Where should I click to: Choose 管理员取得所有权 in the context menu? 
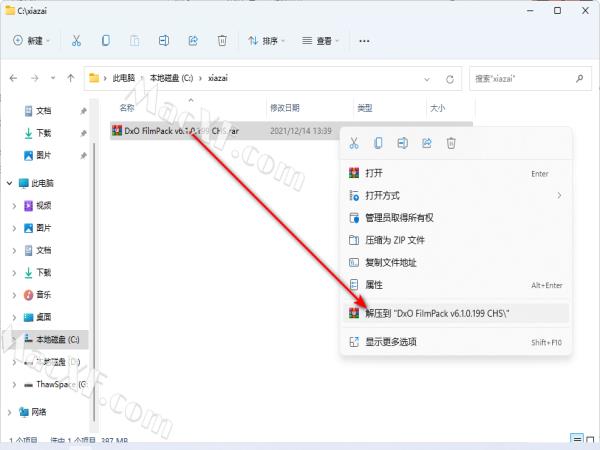coord(456,218)
